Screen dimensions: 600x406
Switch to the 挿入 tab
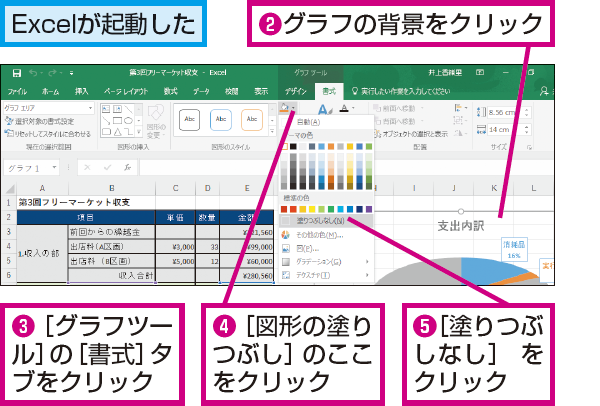[82, 91]
